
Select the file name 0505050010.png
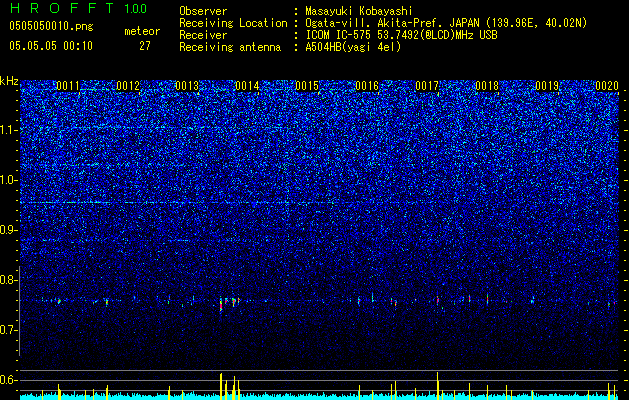pos(51,27)
